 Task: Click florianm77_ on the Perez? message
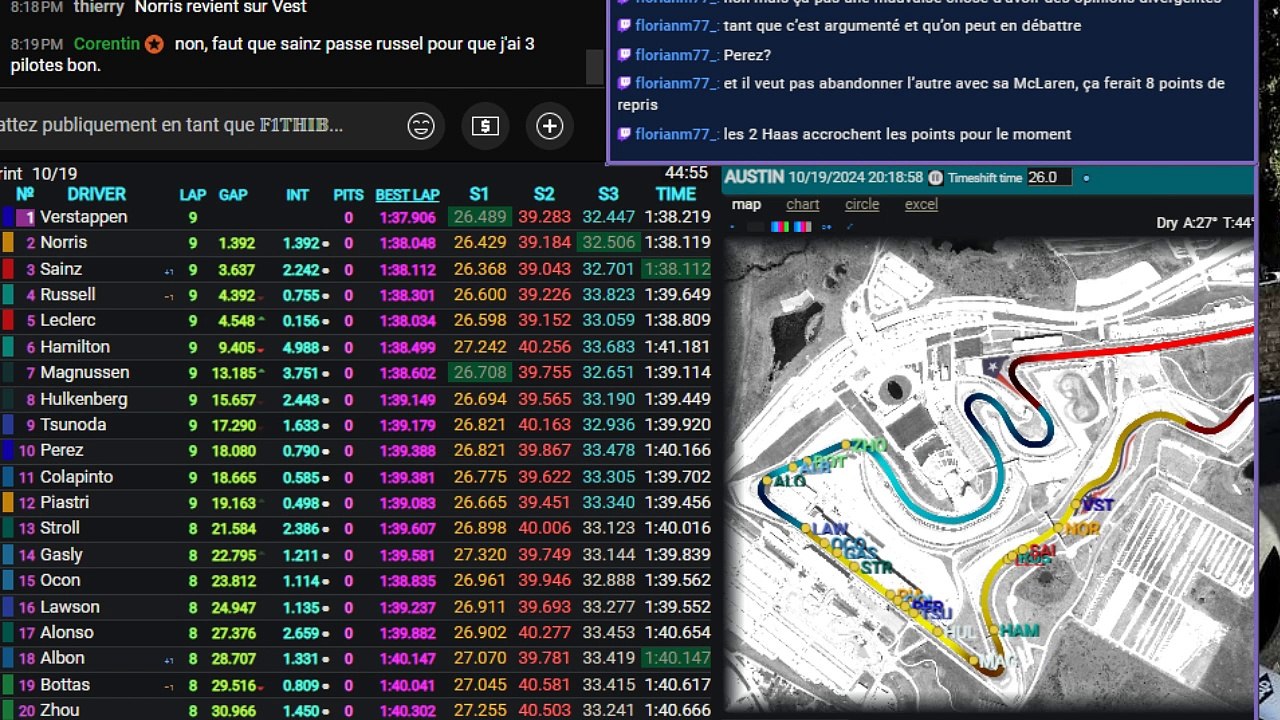pos(676,55)
